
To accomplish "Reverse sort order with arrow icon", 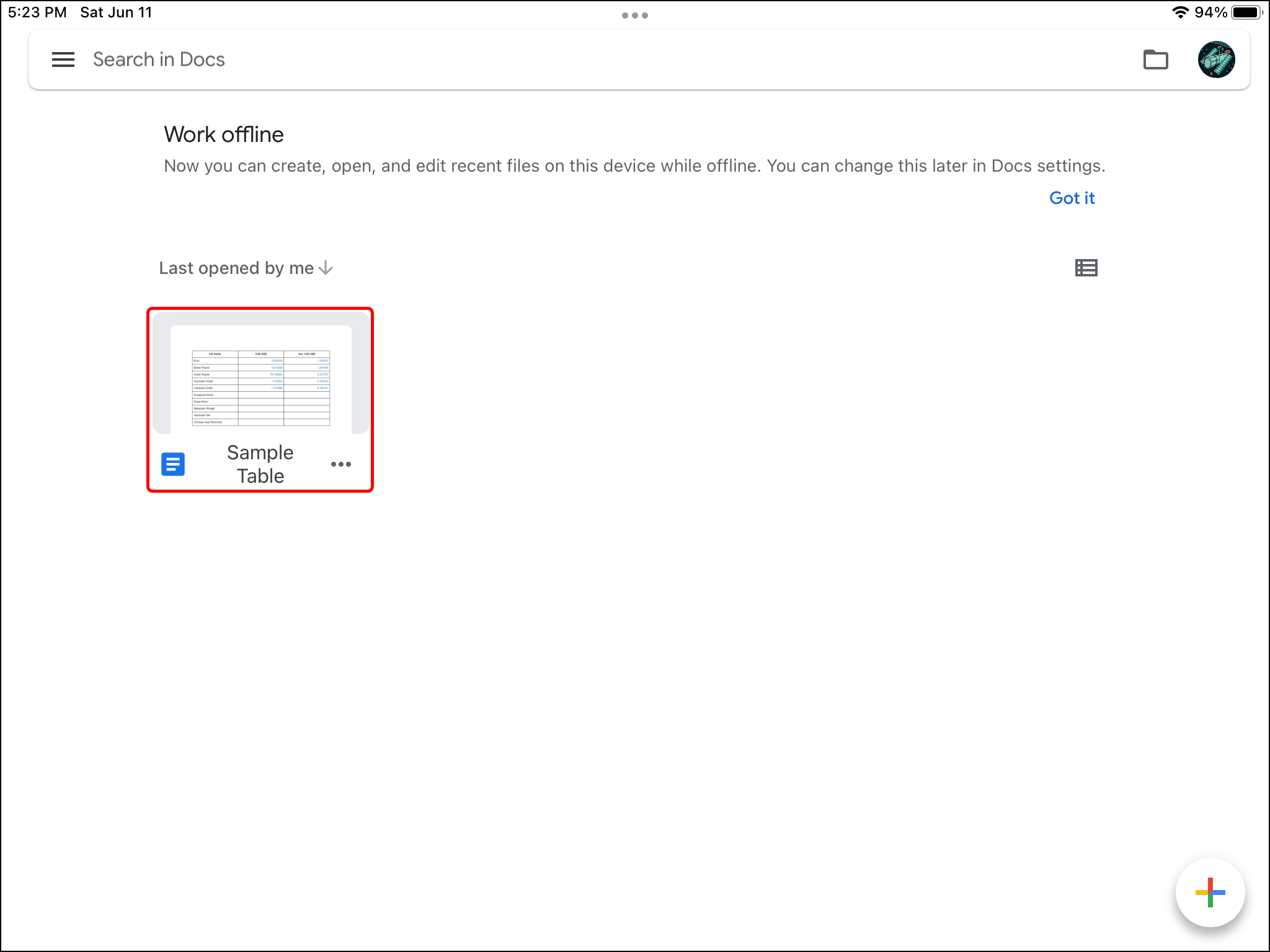I will tap(326, 268).
